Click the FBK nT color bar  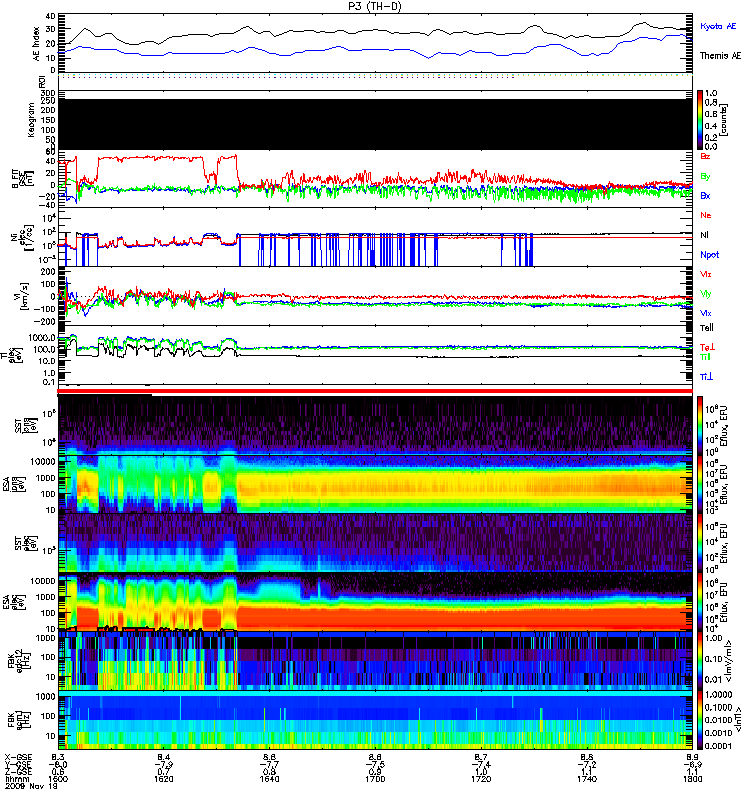(x=700, y=721)
